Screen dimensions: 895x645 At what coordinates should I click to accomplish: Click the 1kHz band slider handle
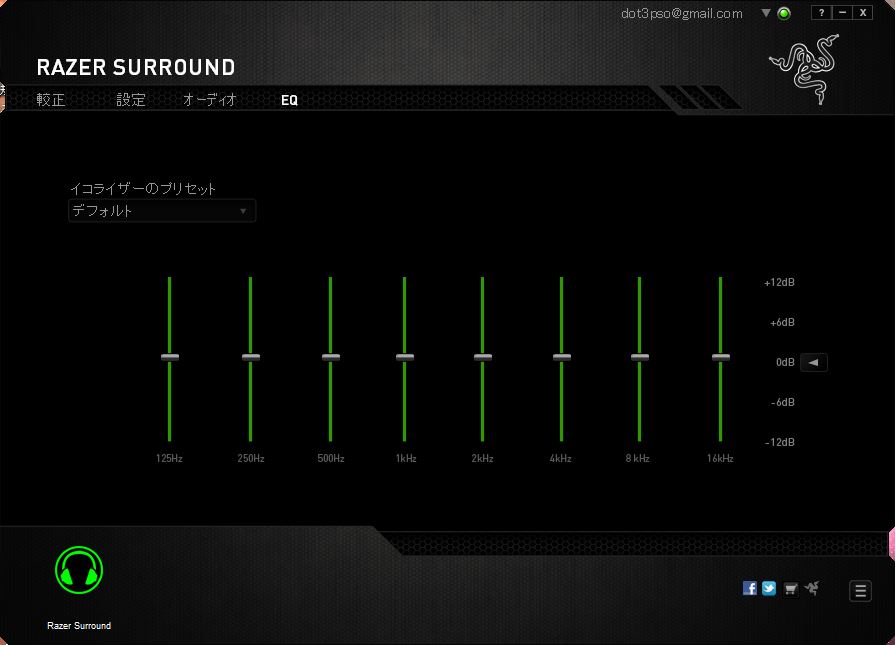click(x=405, y=357)
